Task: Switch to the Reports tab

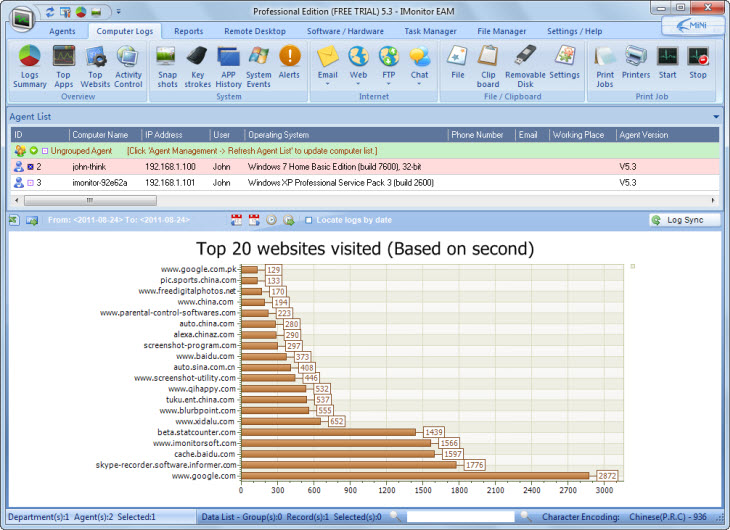Action: pyautogui.click(x=188, y=32)
